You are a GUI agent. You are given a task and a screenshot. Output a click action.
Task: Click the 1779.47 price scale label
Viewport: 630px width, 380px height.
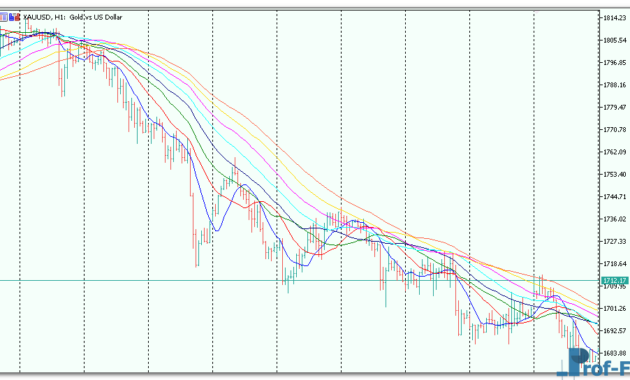click(615, 107)
